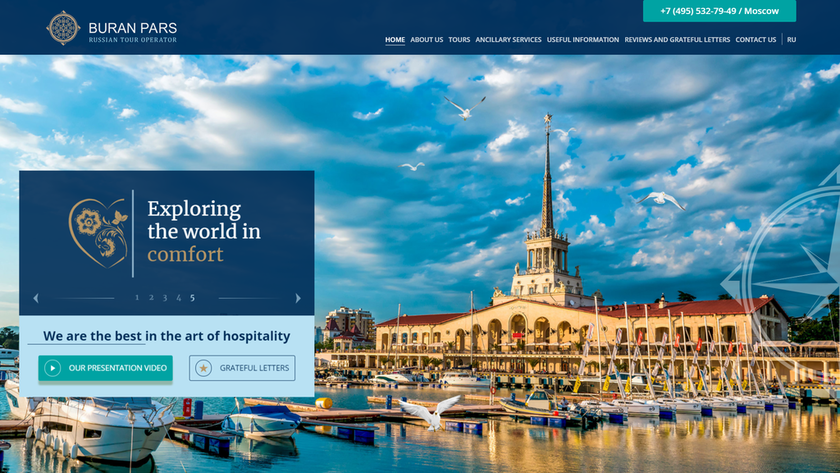Jump to slide 1 in pagination

tap(137, 297)
